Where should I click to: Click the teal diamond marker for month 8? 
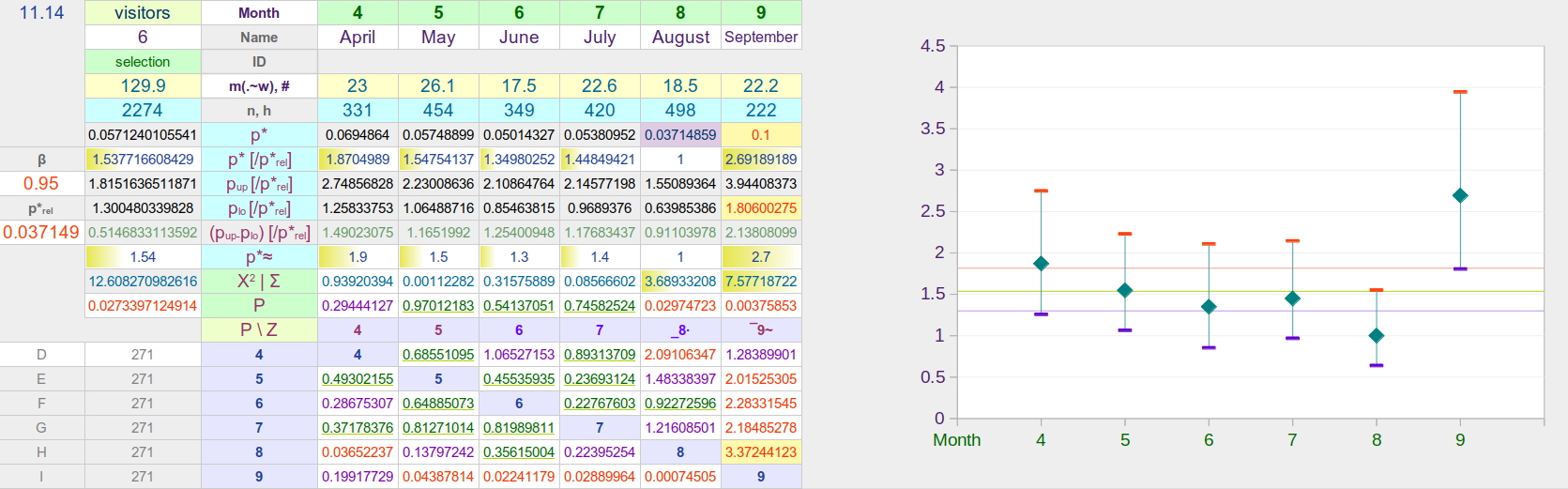pos(1377,335)
